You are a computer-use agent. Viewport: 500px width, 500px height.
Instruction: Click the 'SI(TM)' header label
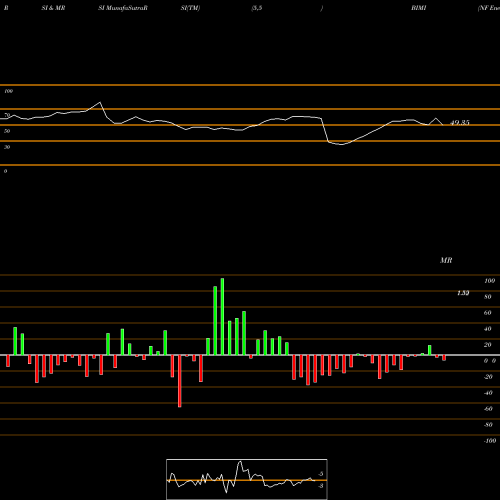point(190,8)
